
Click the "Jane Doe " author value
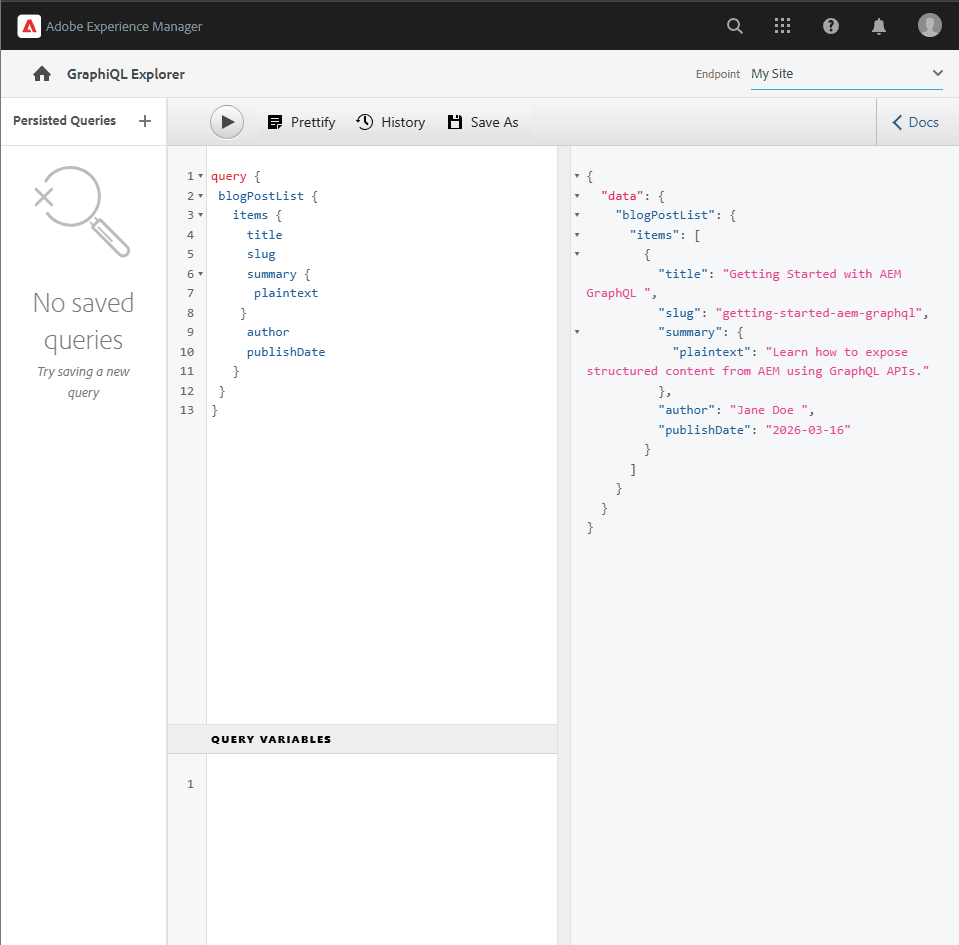pyautogui.click(x=769, y=410)
